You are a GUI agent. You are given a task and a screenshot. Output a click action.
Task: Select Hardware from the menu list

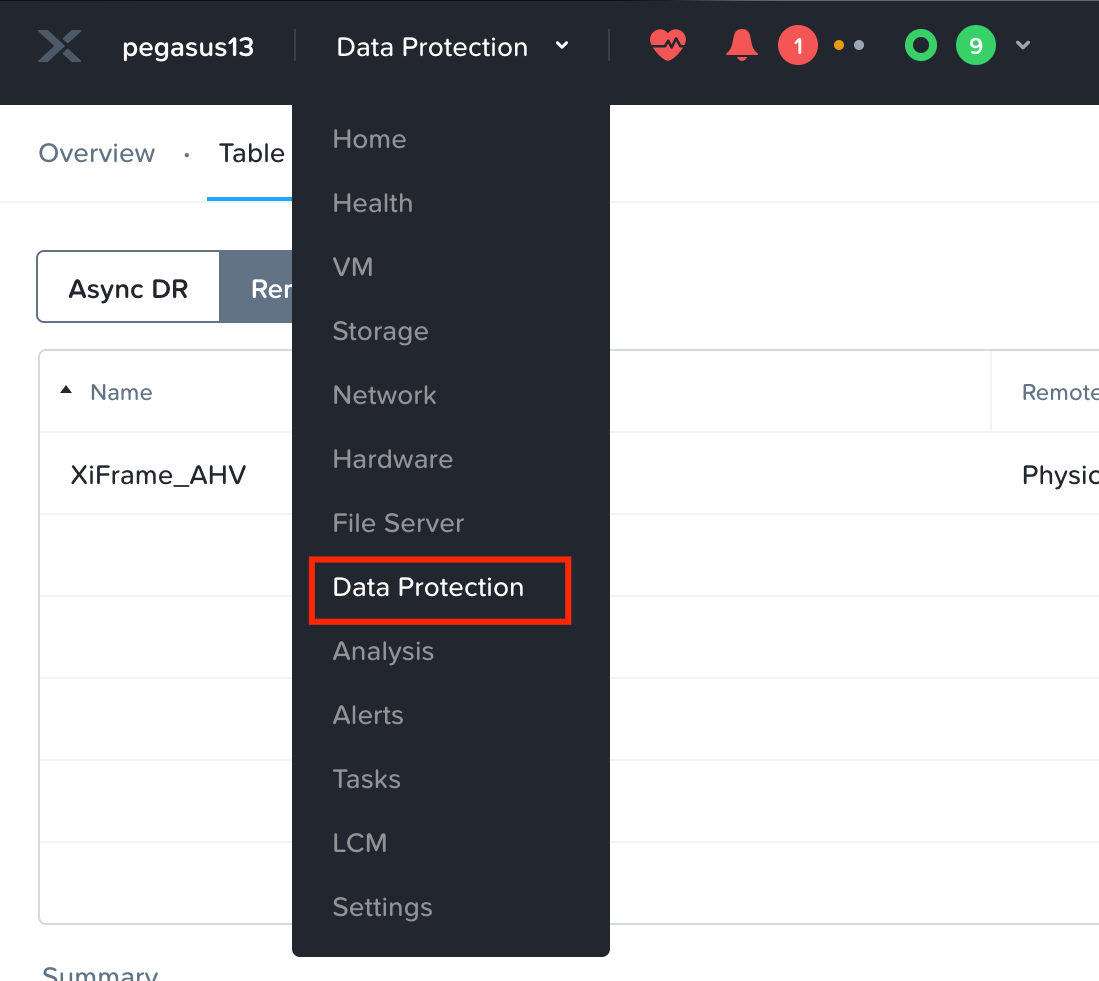click(392, 459)
